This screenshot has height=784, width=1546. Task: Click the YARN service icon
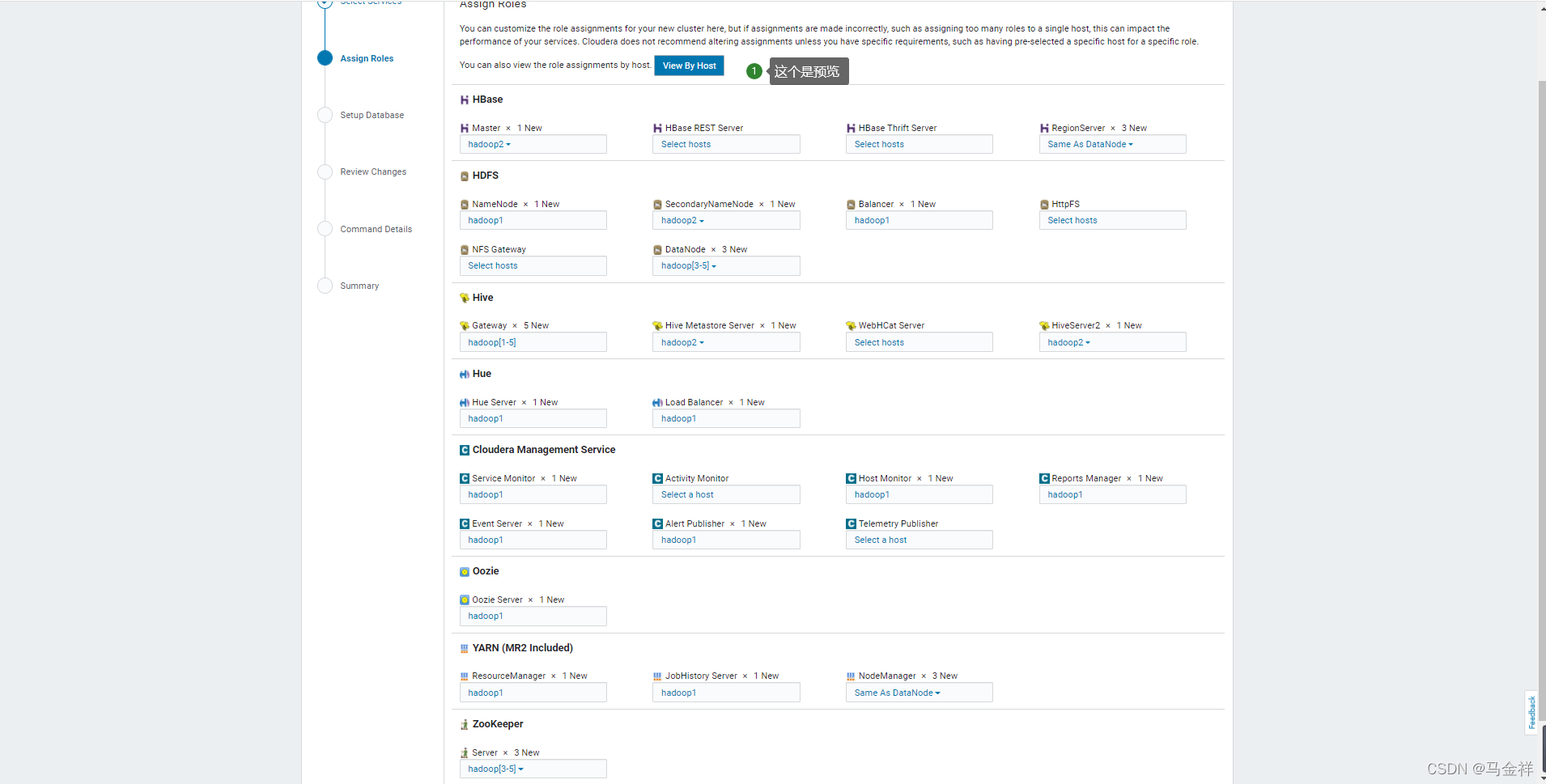click(x=465, y=648)
